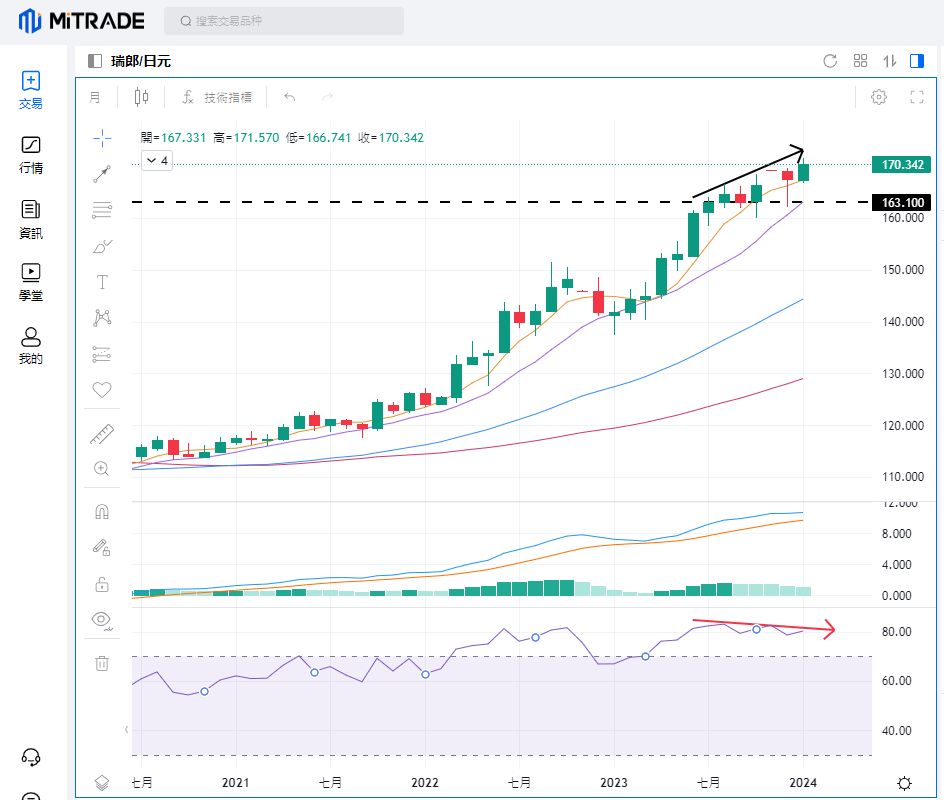
Task: Go to the 行情 market tab
Action: [x=31, y=155]
